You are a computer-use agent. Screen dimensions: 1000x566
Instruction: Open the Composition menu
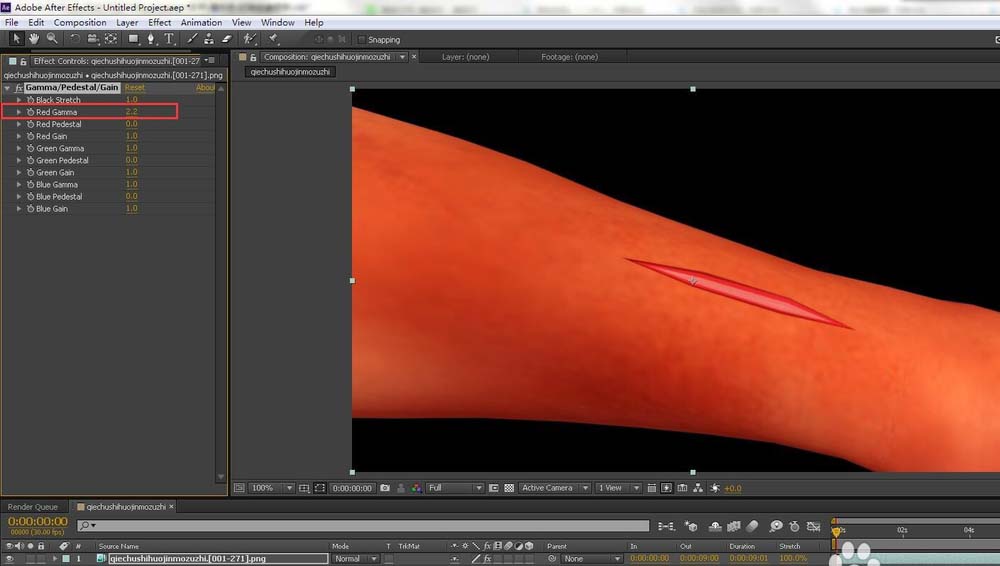point(80,22)
